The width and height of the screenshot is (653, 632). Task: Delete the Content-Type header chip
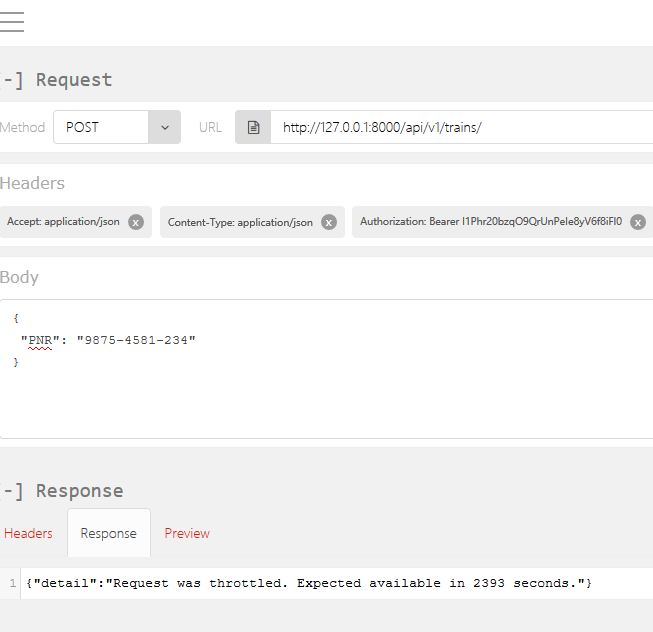coord(329,222)
